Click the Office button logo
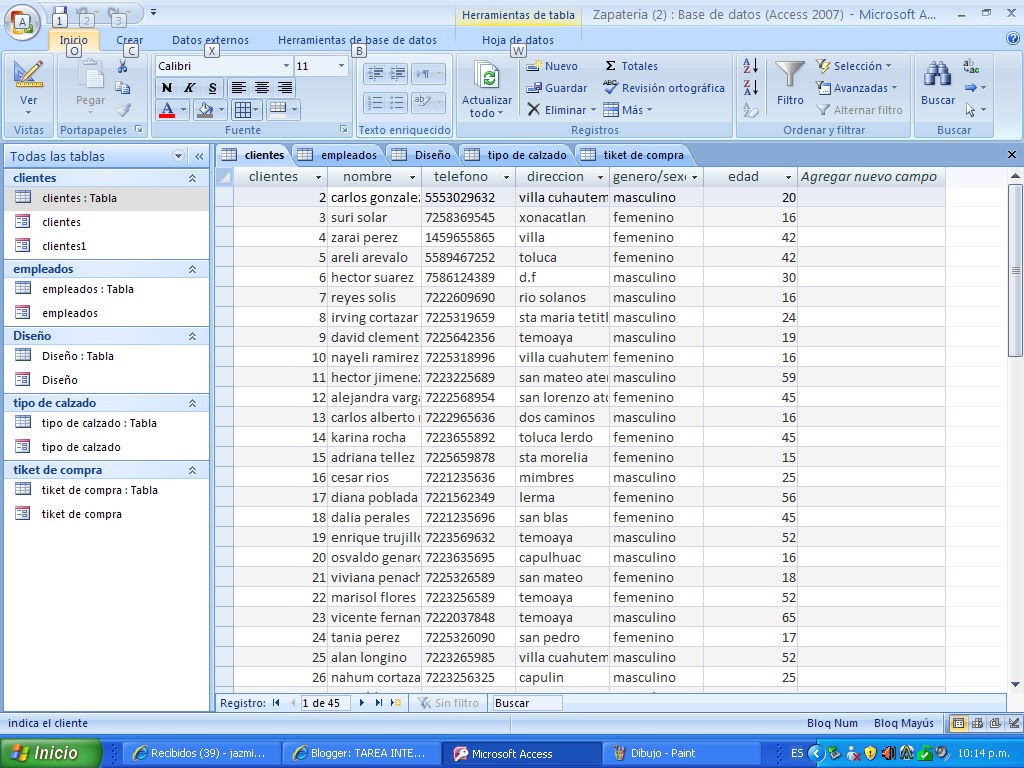1024x768 pixels. (22, 22)
